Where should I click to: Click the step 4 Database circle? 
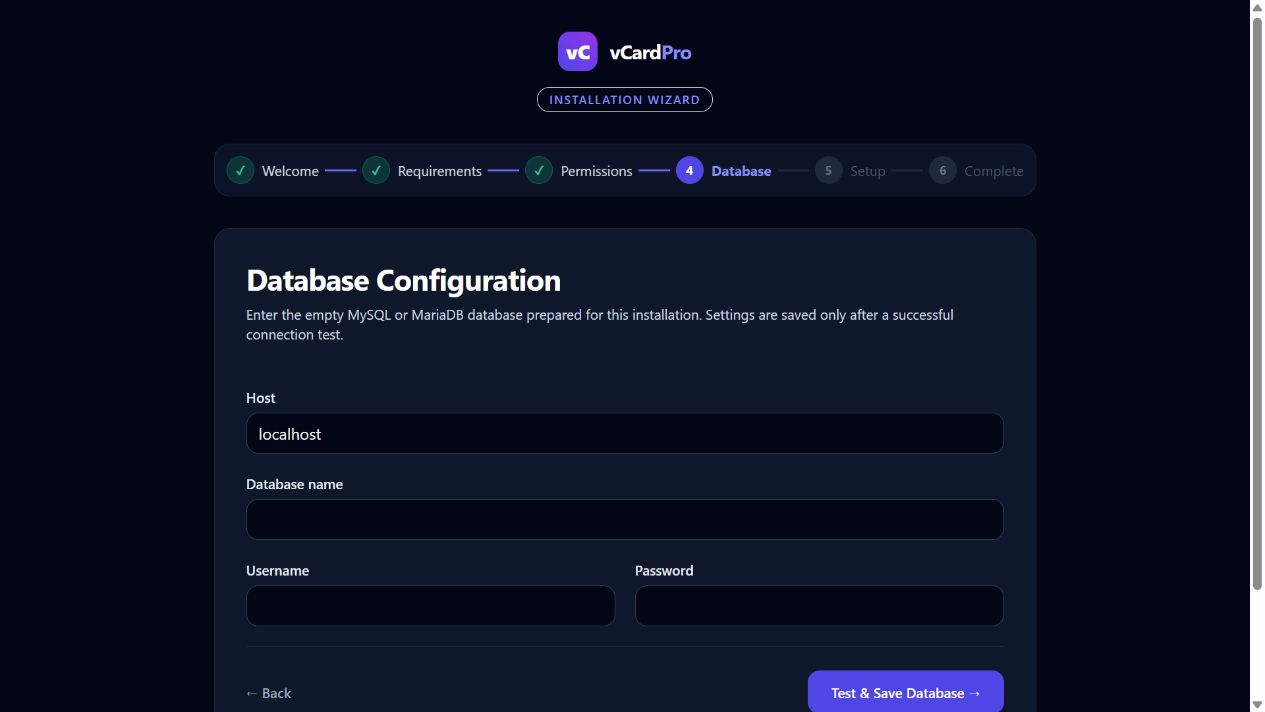[689, 170]
